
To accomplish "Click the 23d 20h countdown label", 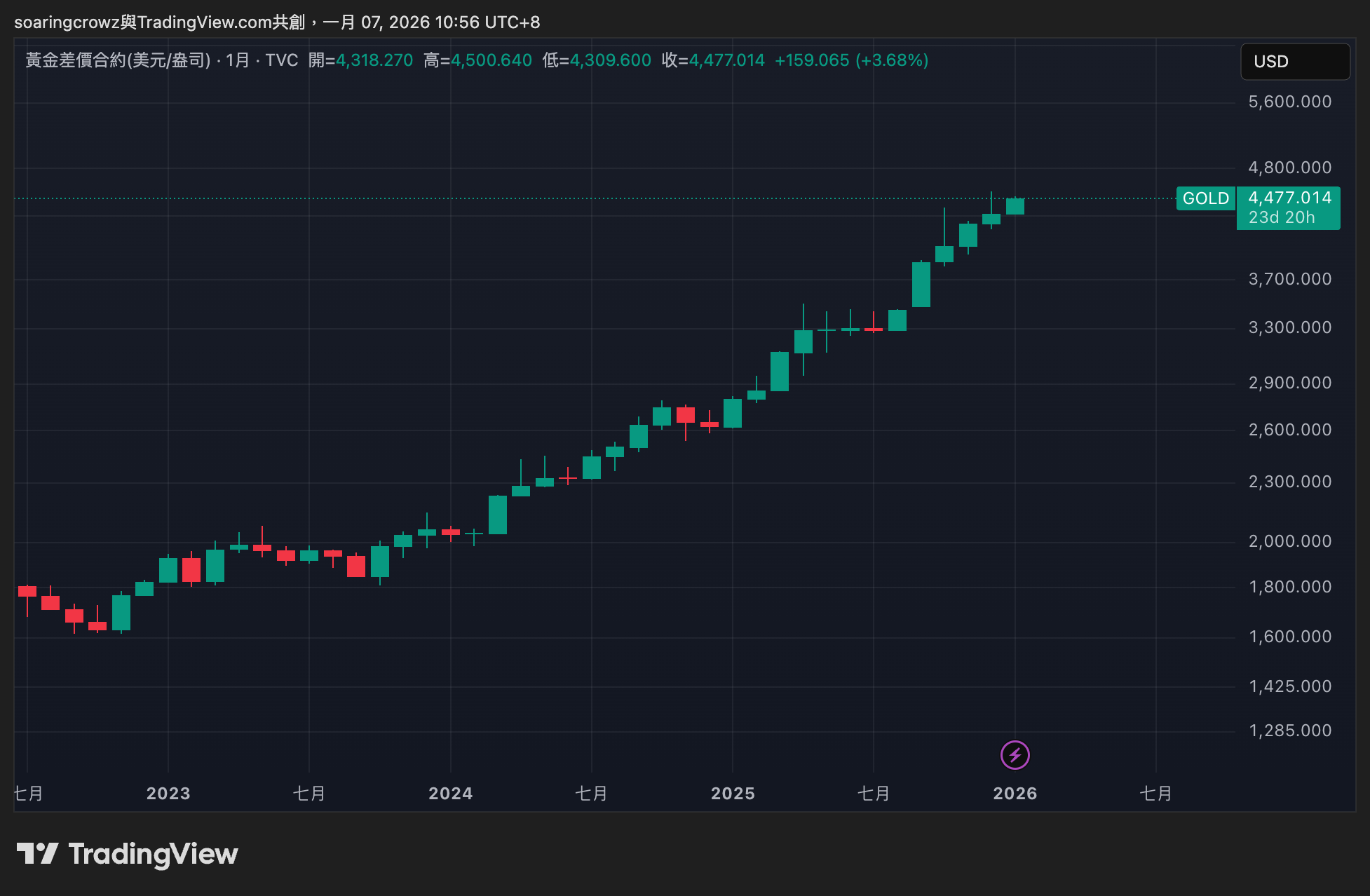I will click(x=1281, y=217).
